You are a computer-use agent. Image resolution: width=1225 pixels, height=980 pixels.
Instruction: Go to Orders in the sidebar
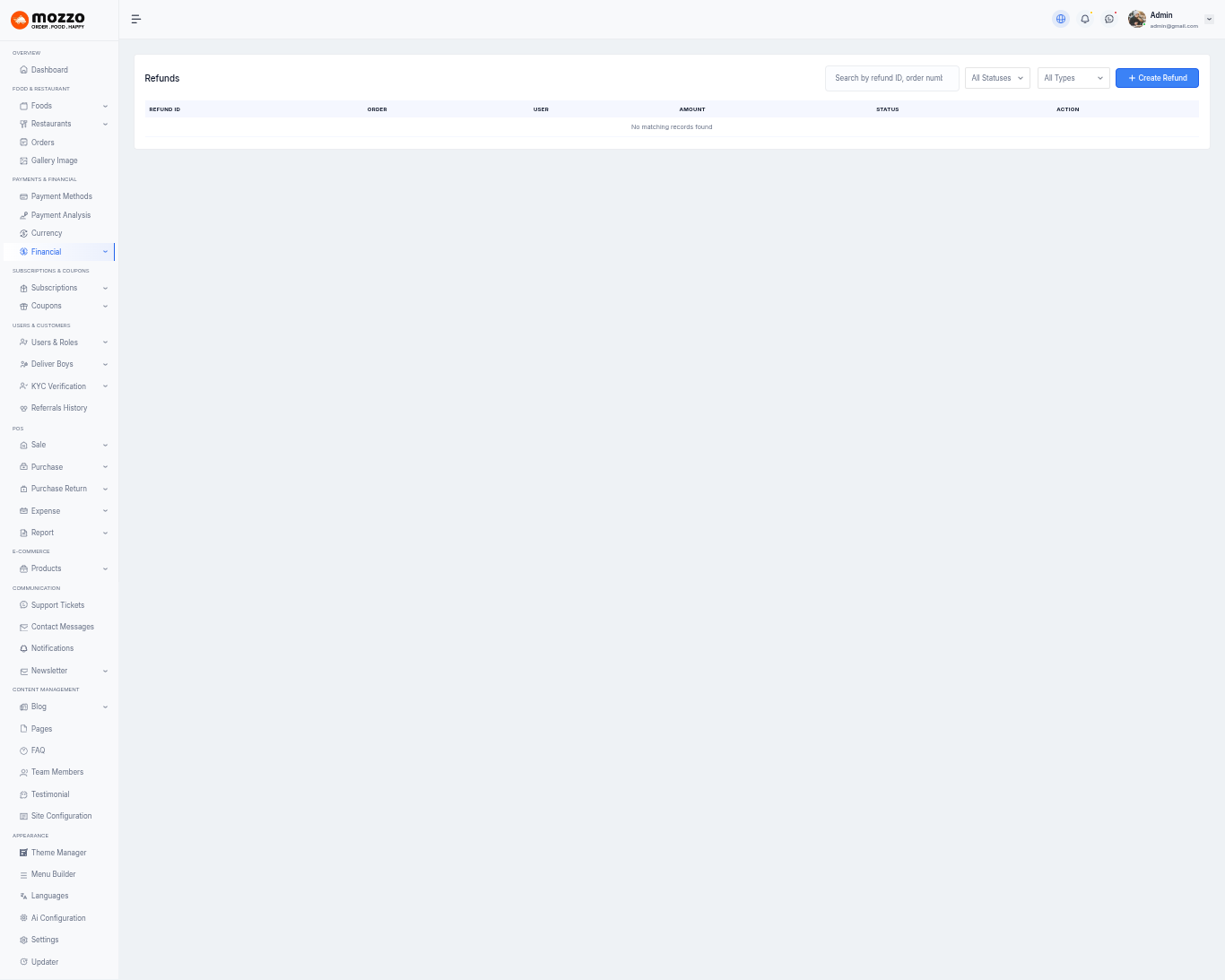42,143
